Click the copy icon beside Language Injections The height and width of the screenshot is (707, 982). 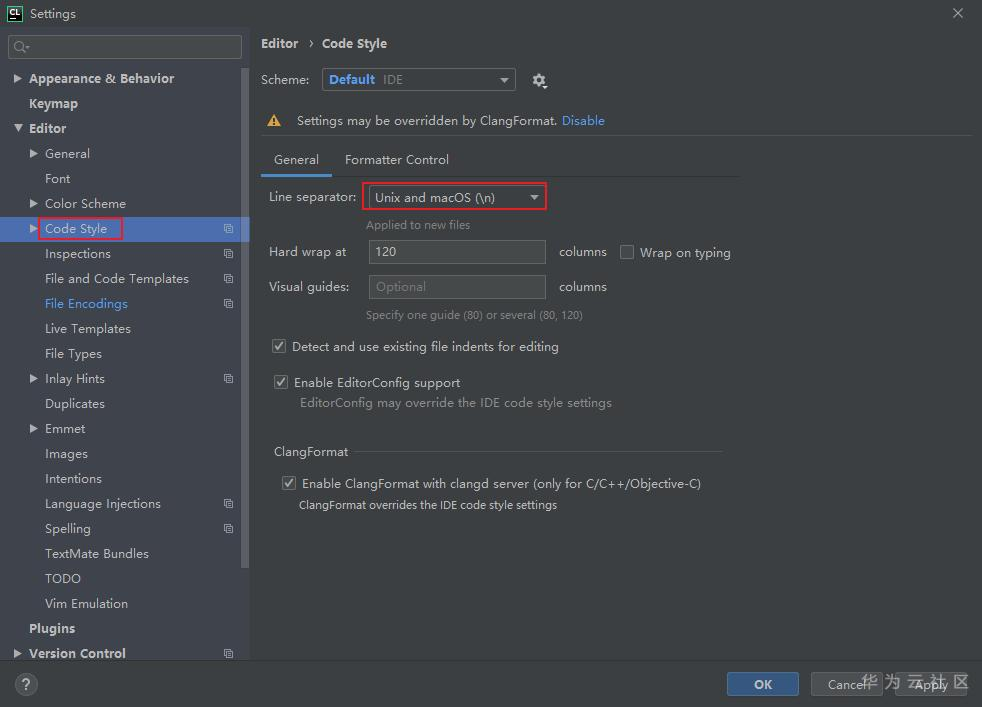228,504
